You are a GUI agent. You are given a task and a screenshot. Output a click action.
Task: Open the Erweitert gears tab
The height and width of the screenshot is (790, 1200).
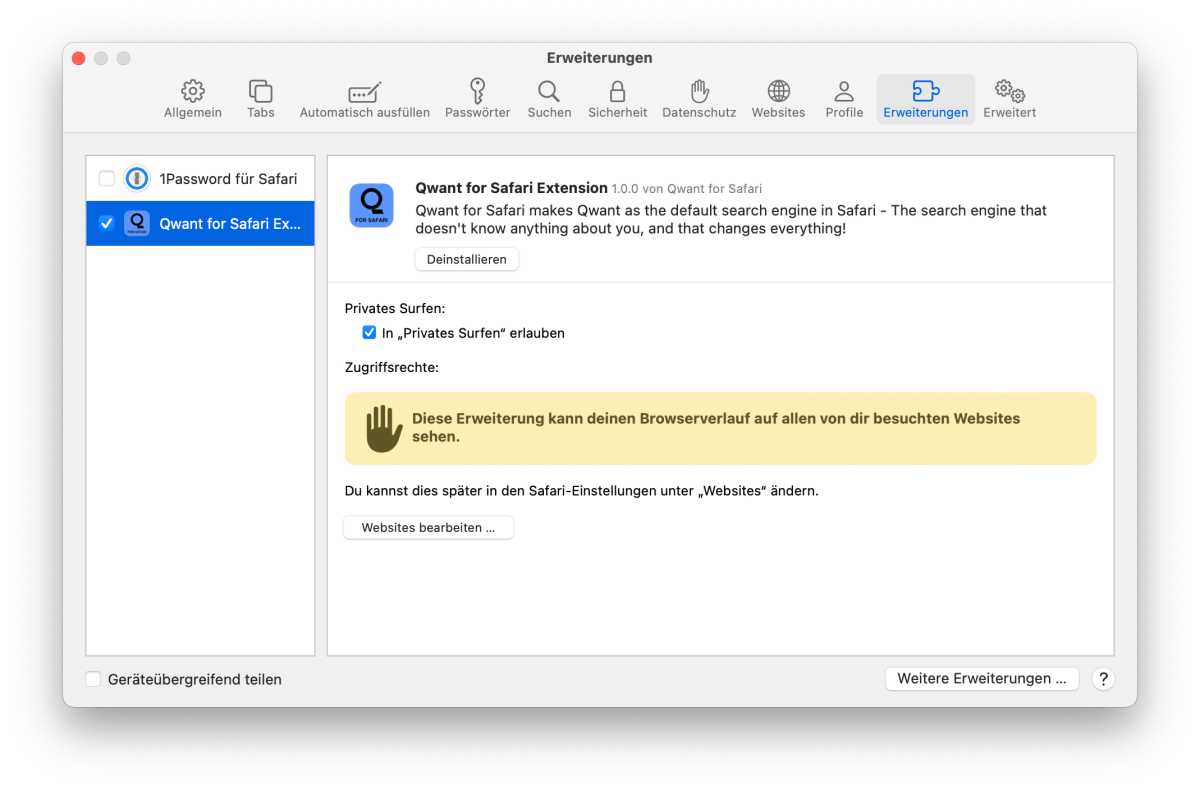tap(1009, 99)
